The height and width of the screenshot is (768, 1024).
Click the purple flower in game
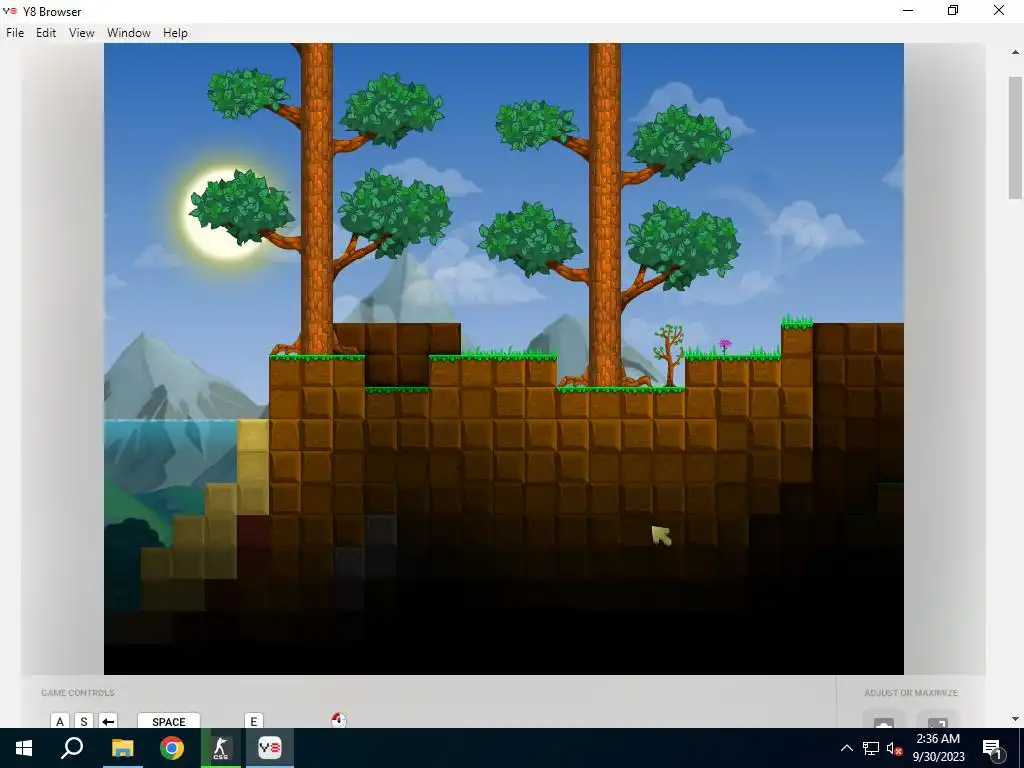[x=725, y=345]
